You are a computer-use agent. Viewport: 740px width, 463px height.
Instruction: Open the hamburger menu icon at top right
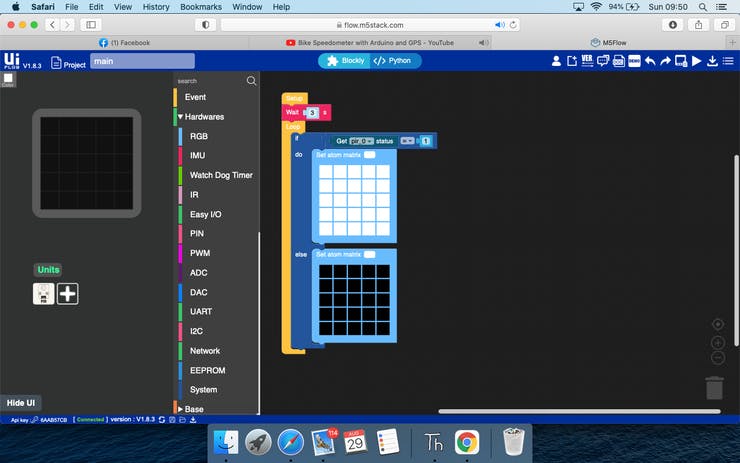point(728,61)
